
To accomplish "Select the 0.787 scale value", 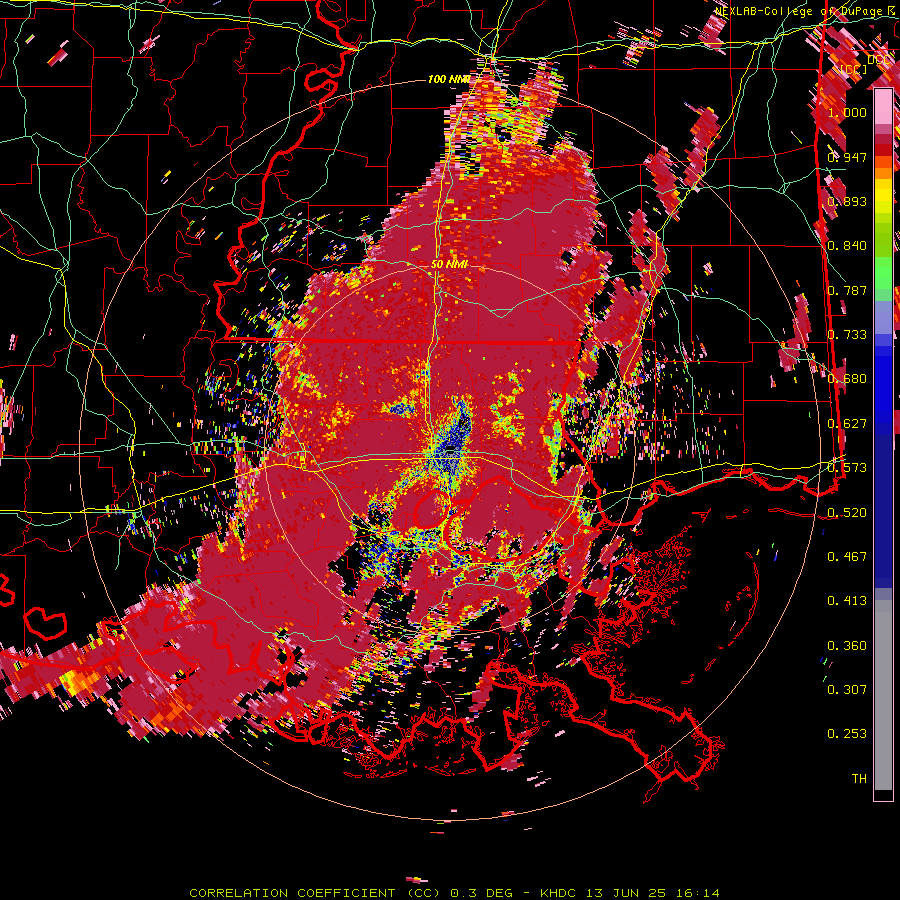I will point(847,290).
